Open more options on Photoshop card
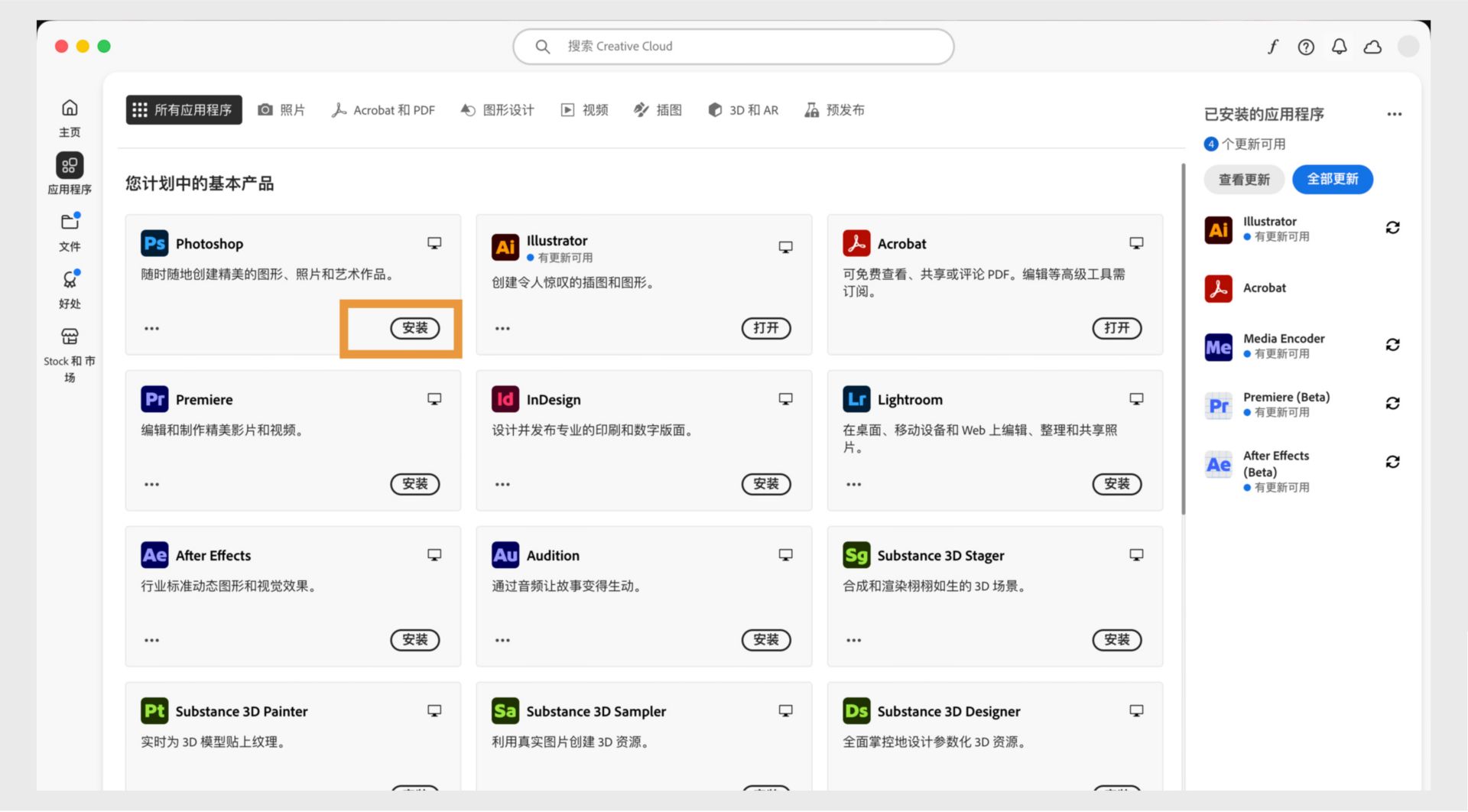This screenshot has width=1468, height=812. tap(151, 329)
